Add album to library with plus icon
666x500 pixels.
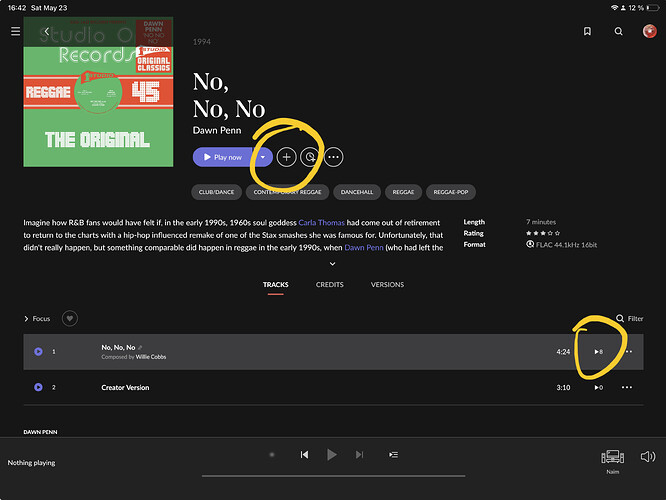pos(286,157)
